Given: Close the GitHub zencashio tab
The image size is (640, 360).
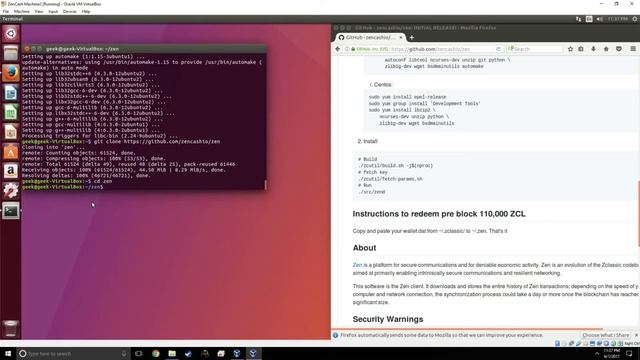Looking at the screenshot, I should click(x=401, y=38).
